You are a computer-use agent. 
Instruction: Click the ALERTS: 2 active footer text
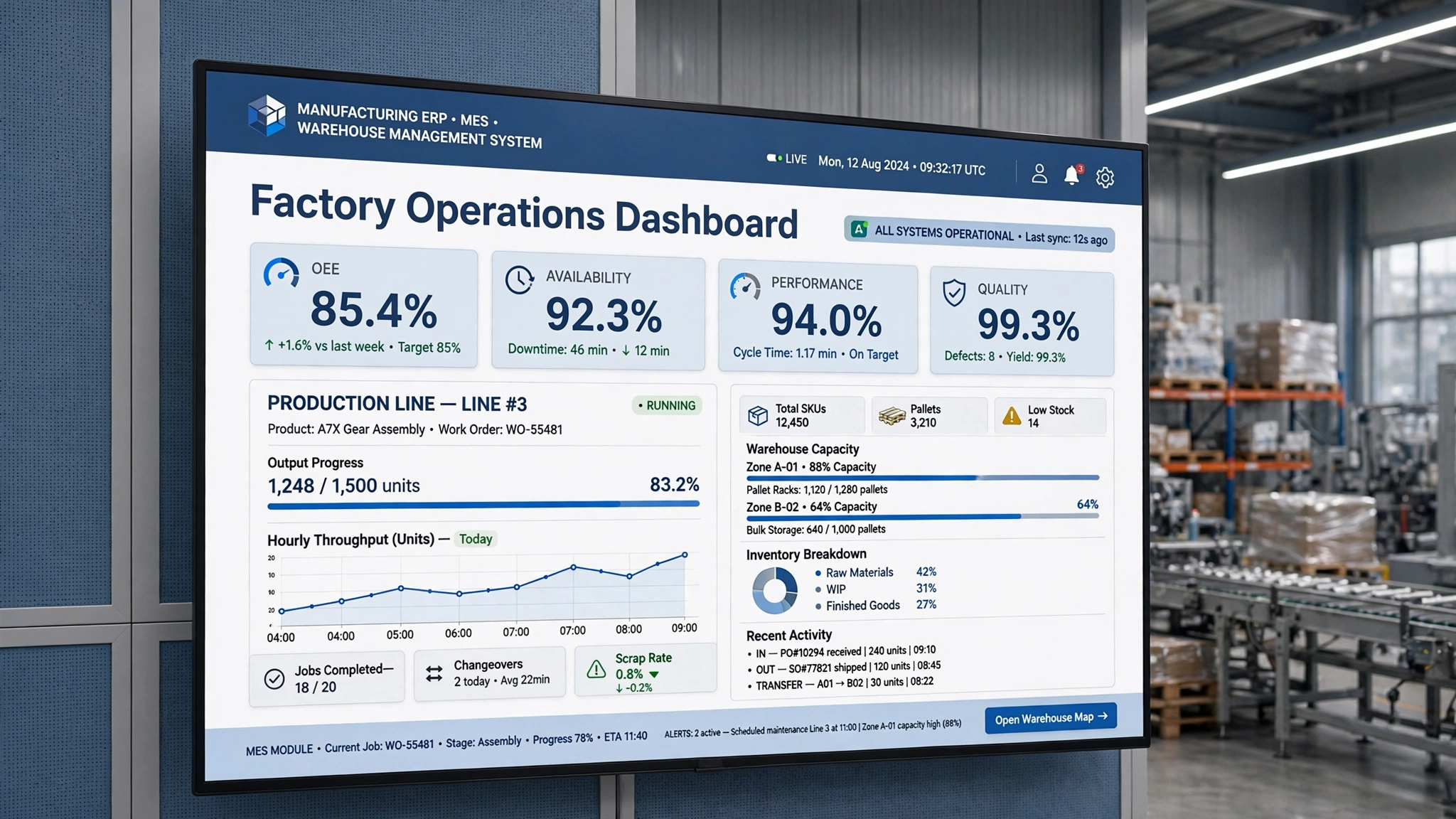(692, 733)
